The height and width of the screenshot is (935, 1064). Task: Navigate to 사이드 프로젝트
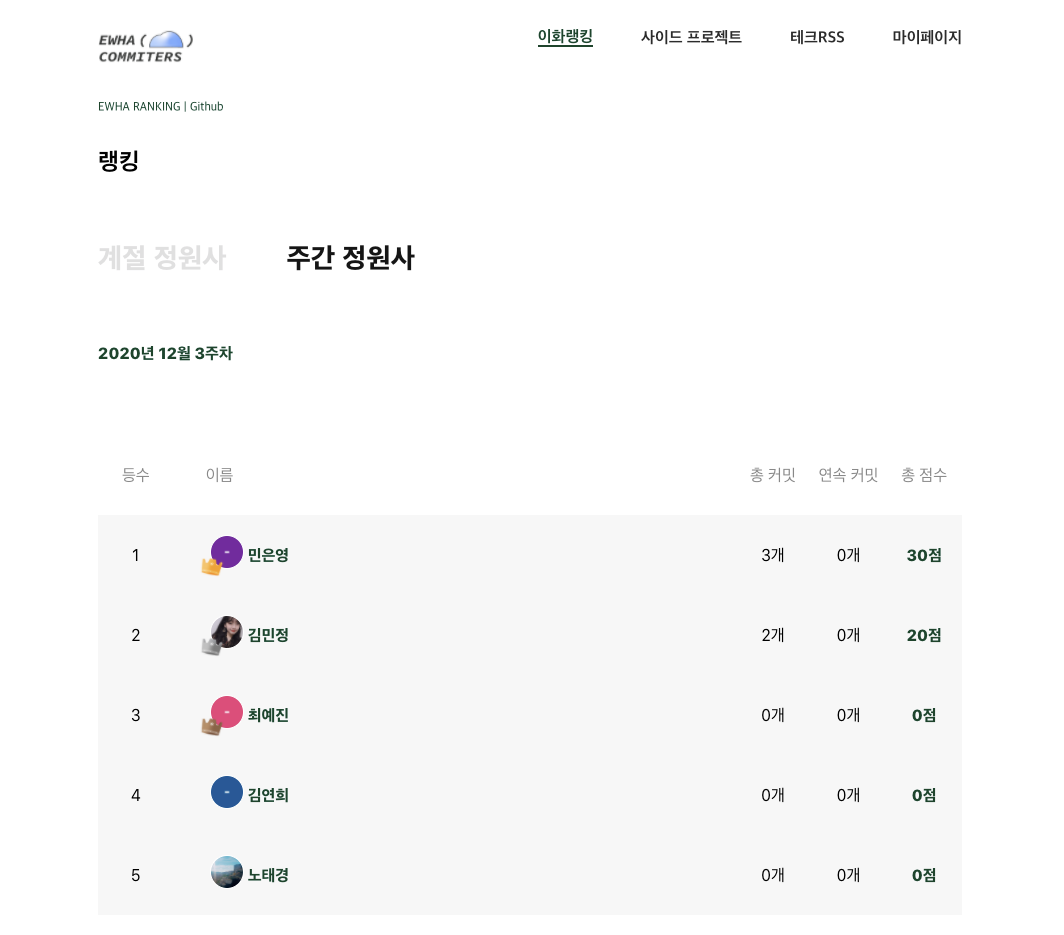[x=691, y=37]
